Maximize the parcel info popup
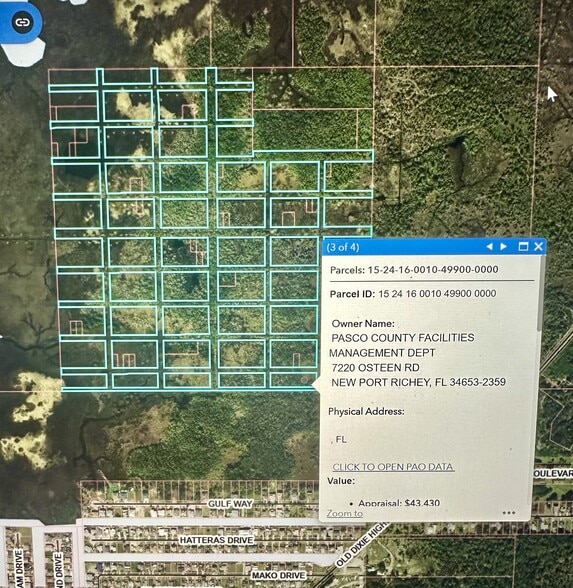Image resolution: width=573 pixels, height=588 pixels. (523, 246)
